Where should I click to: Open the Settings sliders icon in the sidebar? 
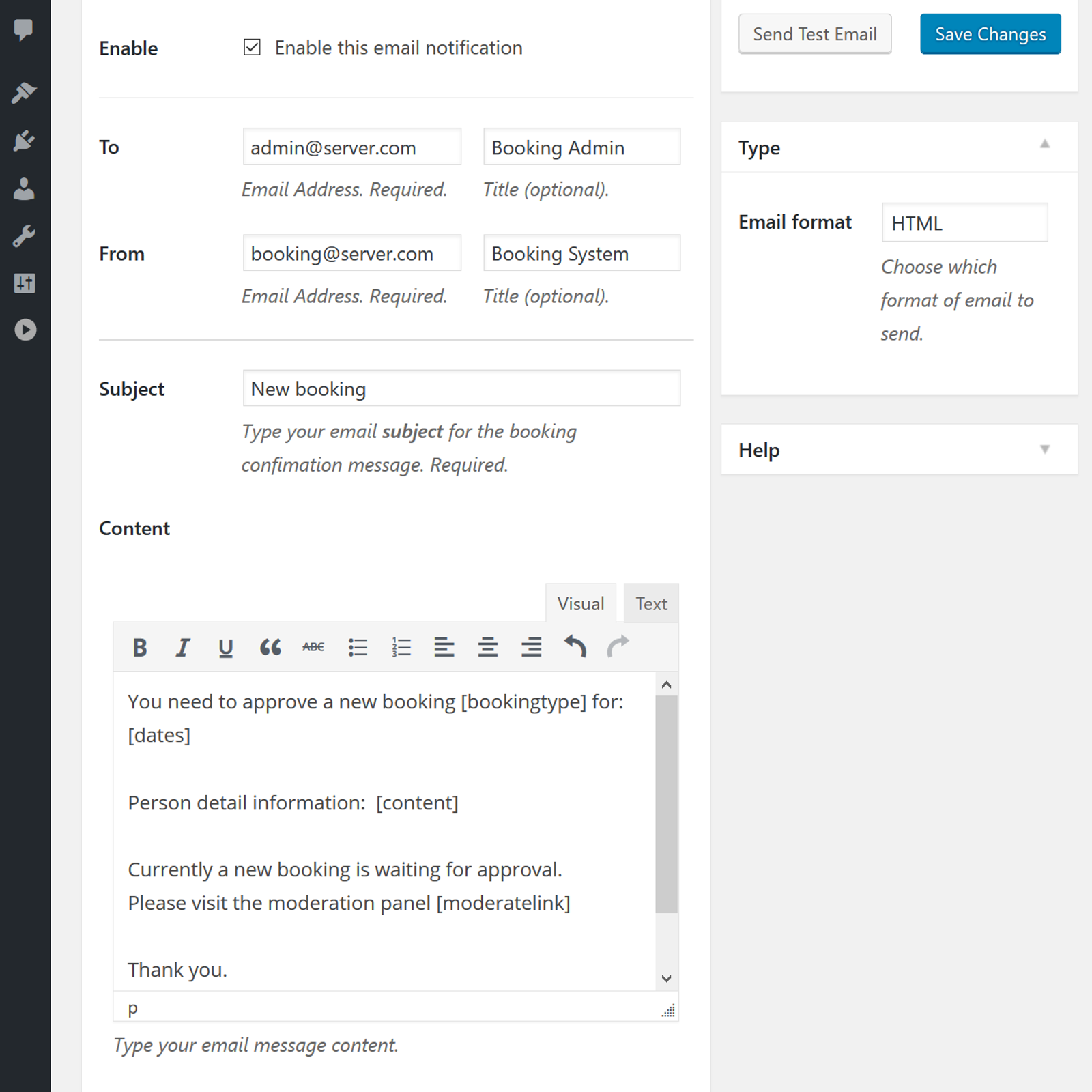[x=25, y=283]
